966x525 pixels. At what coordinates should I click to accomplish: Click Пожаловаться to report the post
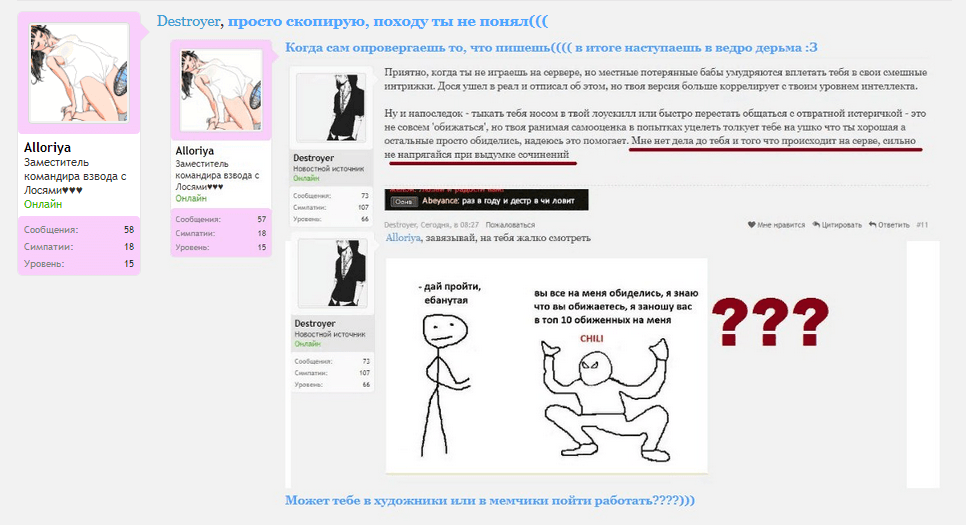(x=510, y=225)
